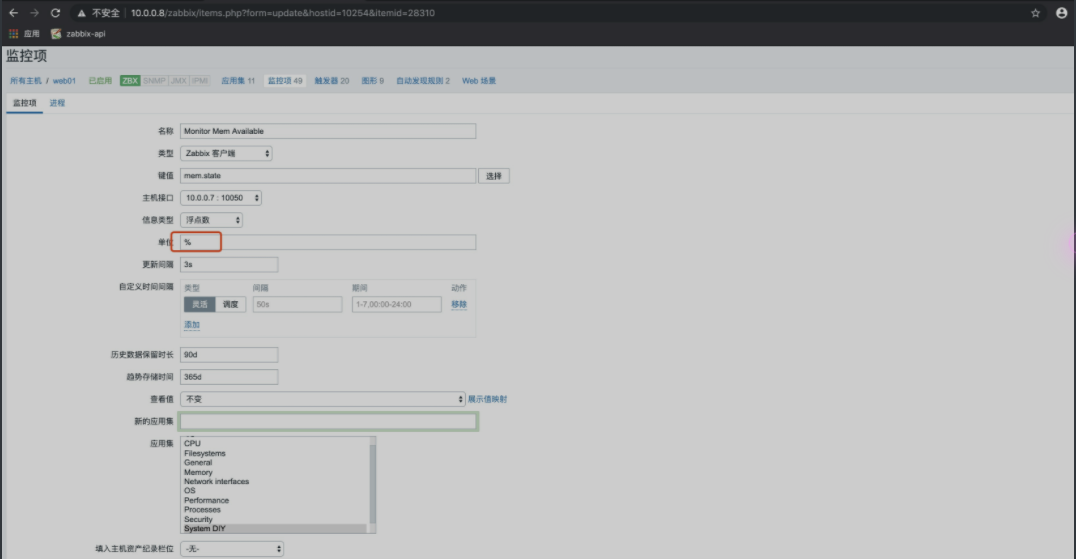Image resolution: width=1076 pixels, height=559 pixels.
Task: Click the 新的应用集 input field
Action: (x=329, y=421)
